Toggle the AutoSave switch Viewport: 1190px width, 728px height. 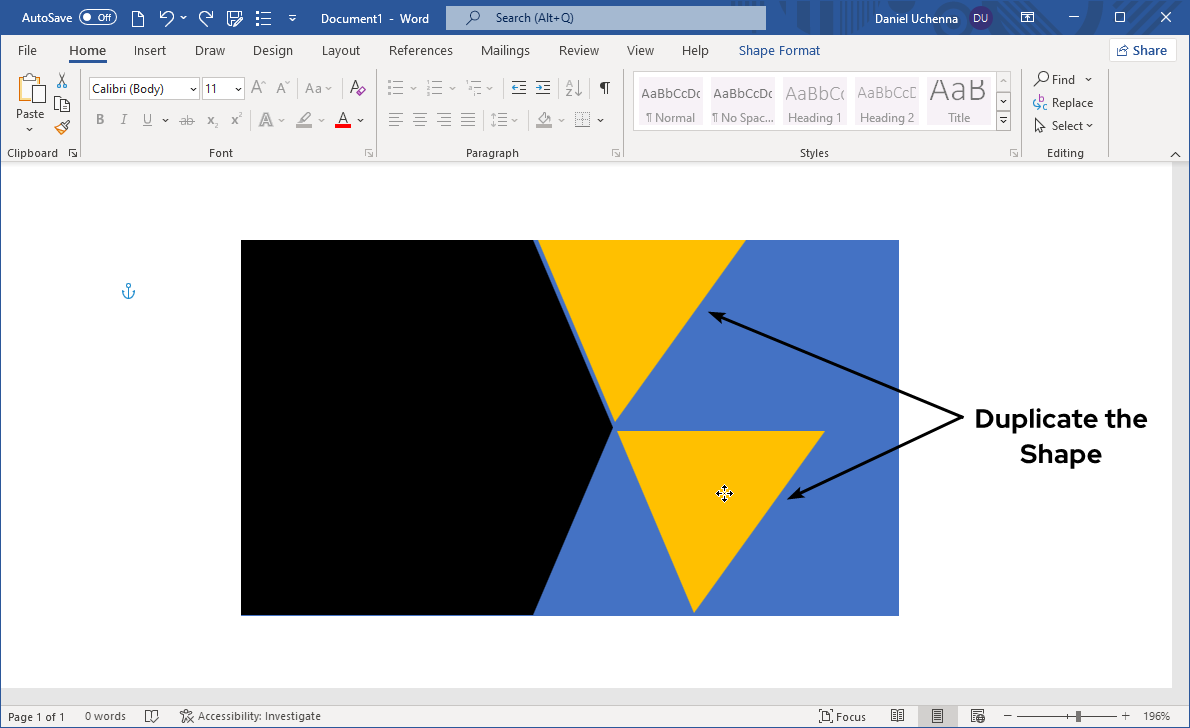[x=97, y=18]
